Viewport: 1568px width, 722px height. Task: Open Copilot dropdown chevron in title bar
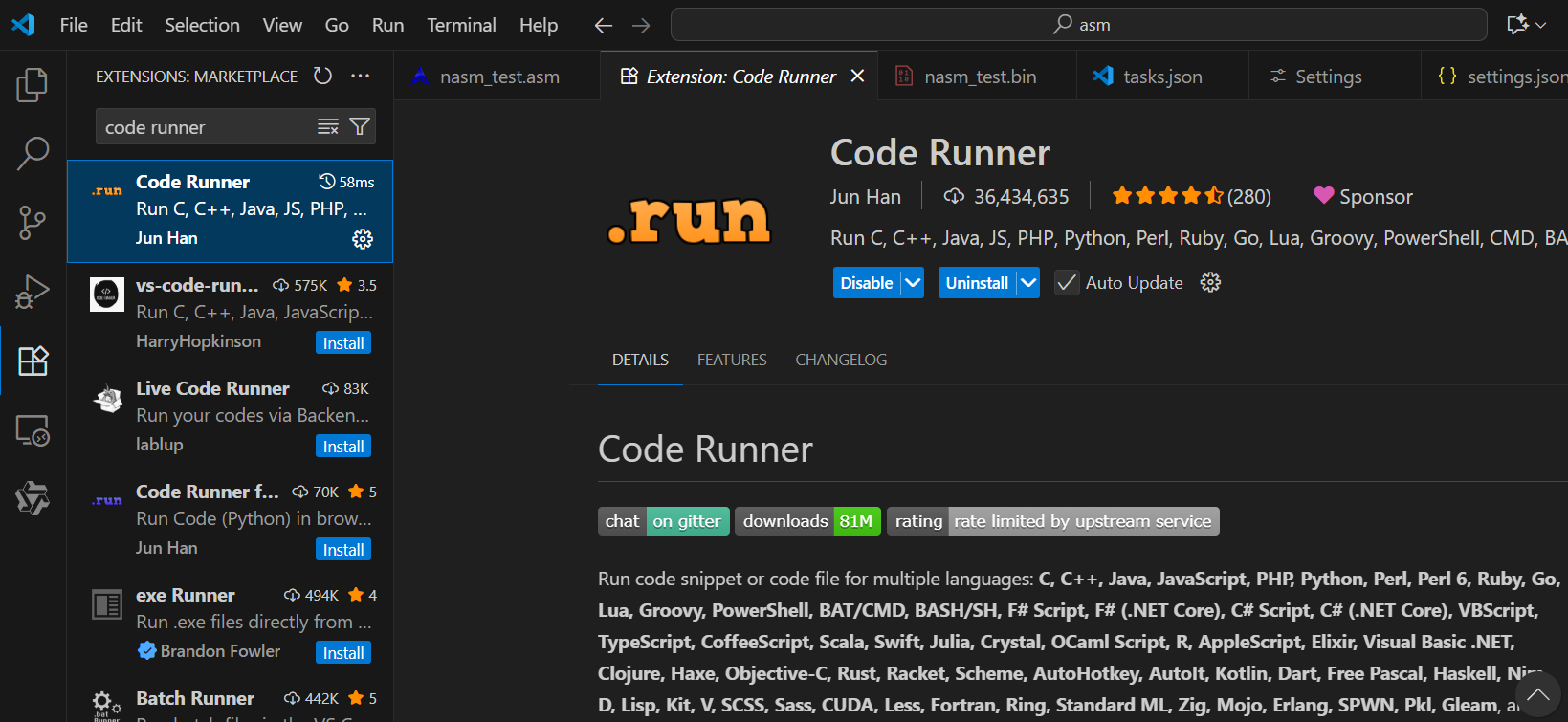(x=1540, y=26)
